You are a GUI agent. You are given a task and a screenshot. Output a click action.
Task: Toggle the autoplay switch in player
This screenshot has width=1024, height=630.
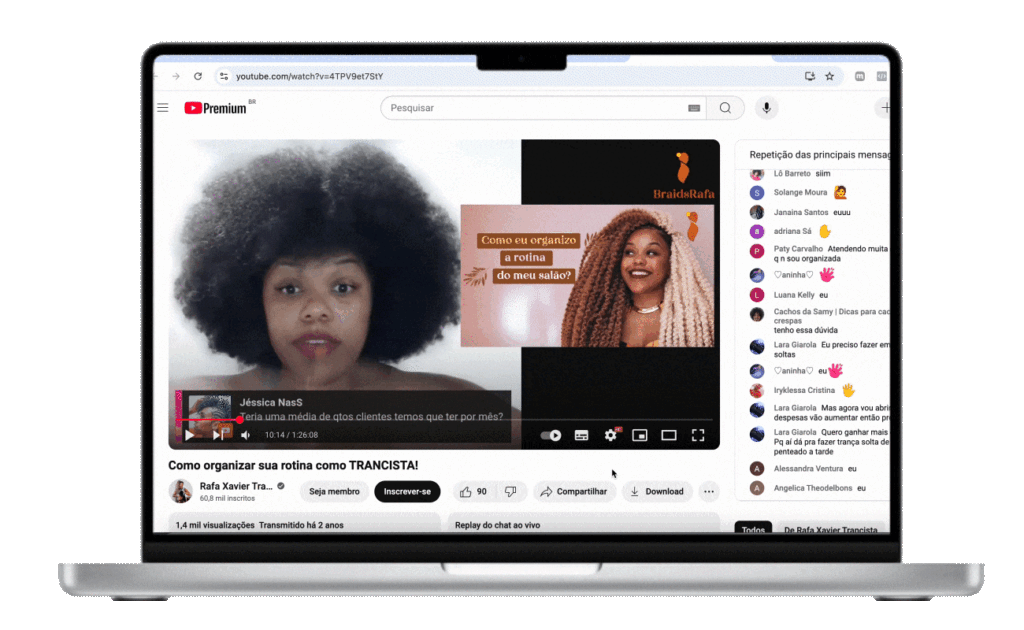(x=551, y=435)
